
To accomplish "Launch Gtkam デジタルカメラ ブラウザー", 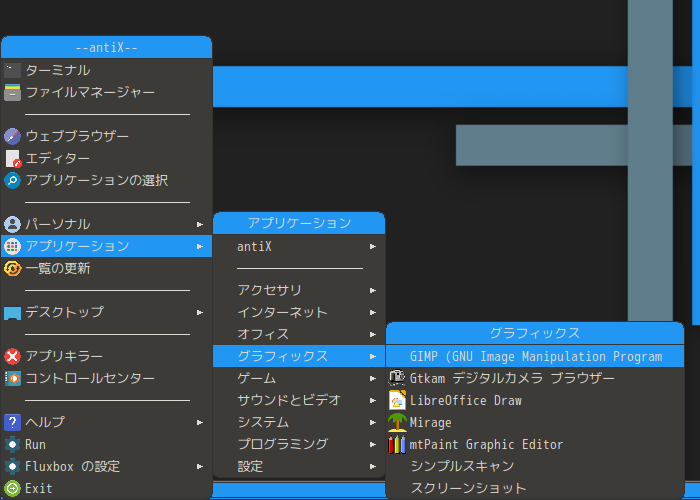I will 535,378.
